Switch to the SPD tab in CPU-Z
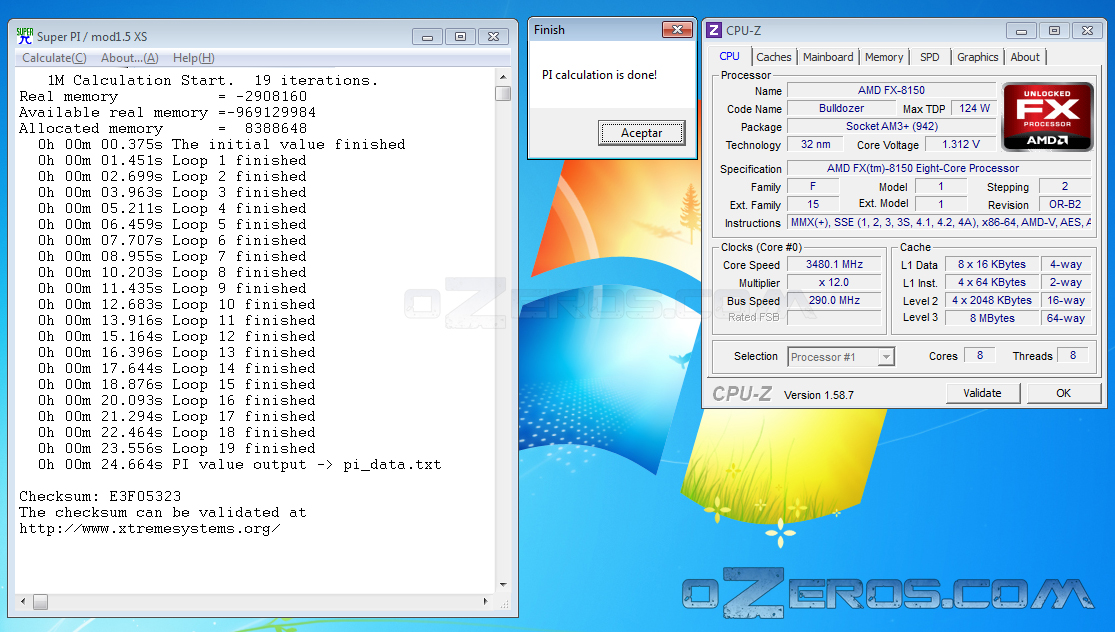Viewport: 1115px width, 632px height. (x=929, y=57)
